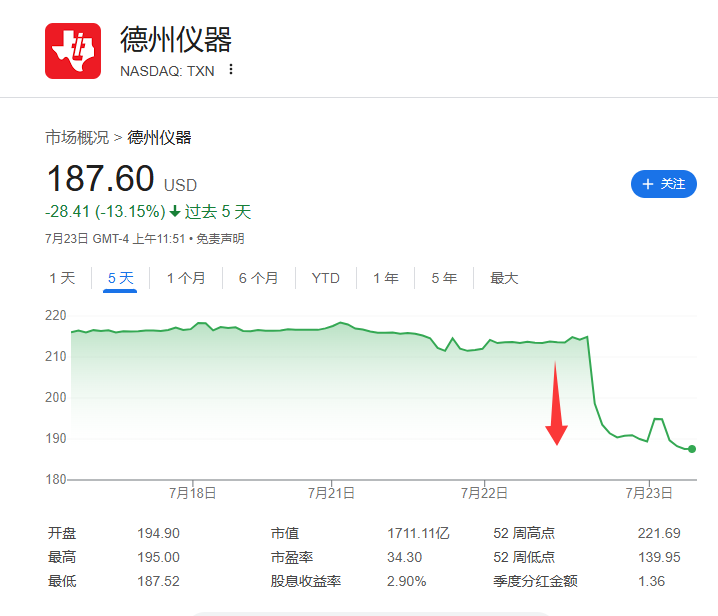Screen dimensions: 718x616
Task: Click the 开盘 value 194.90
Action: 158,533
